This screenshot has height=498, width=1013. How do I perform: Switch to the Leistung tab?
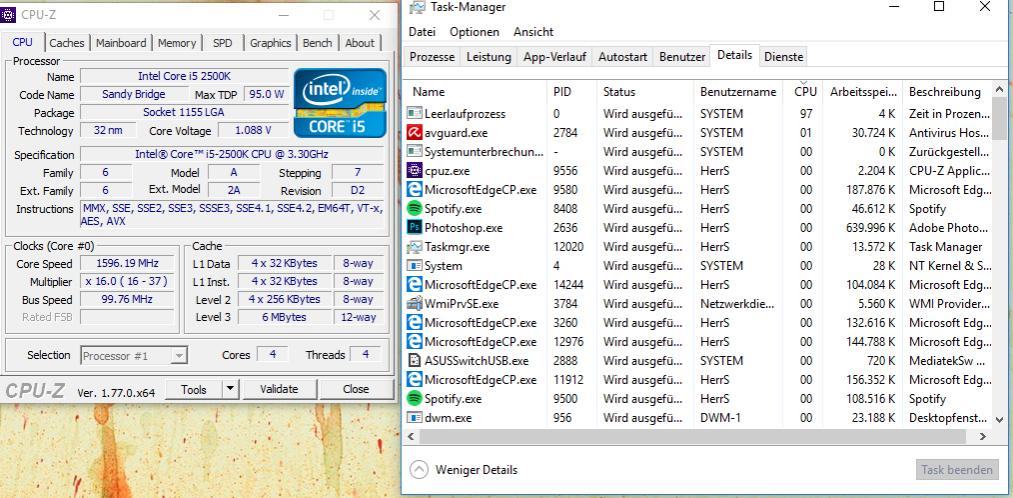[x=489, y=57]
